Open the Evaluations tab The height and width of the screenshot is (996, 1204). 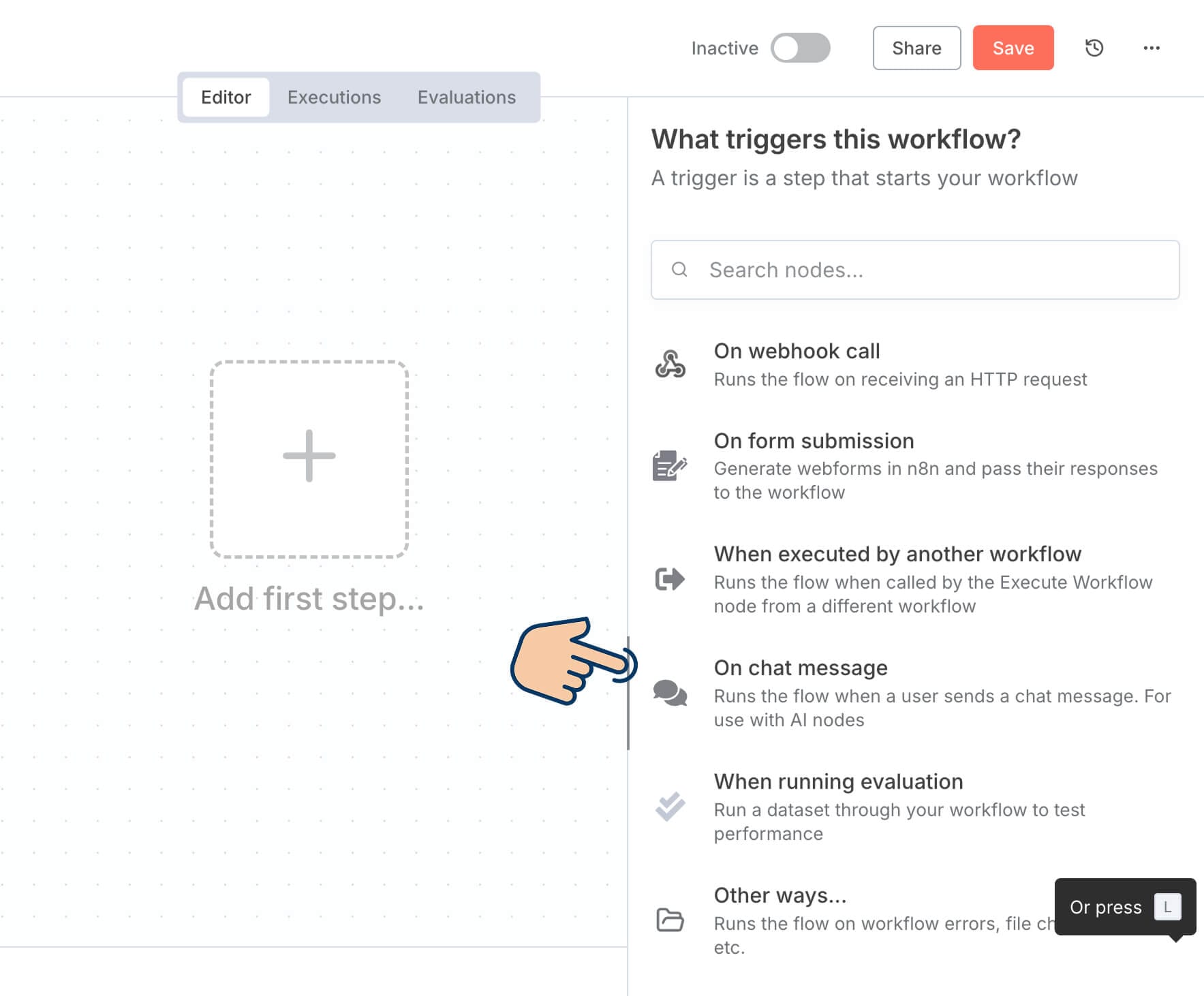click(x=467, y=97)
